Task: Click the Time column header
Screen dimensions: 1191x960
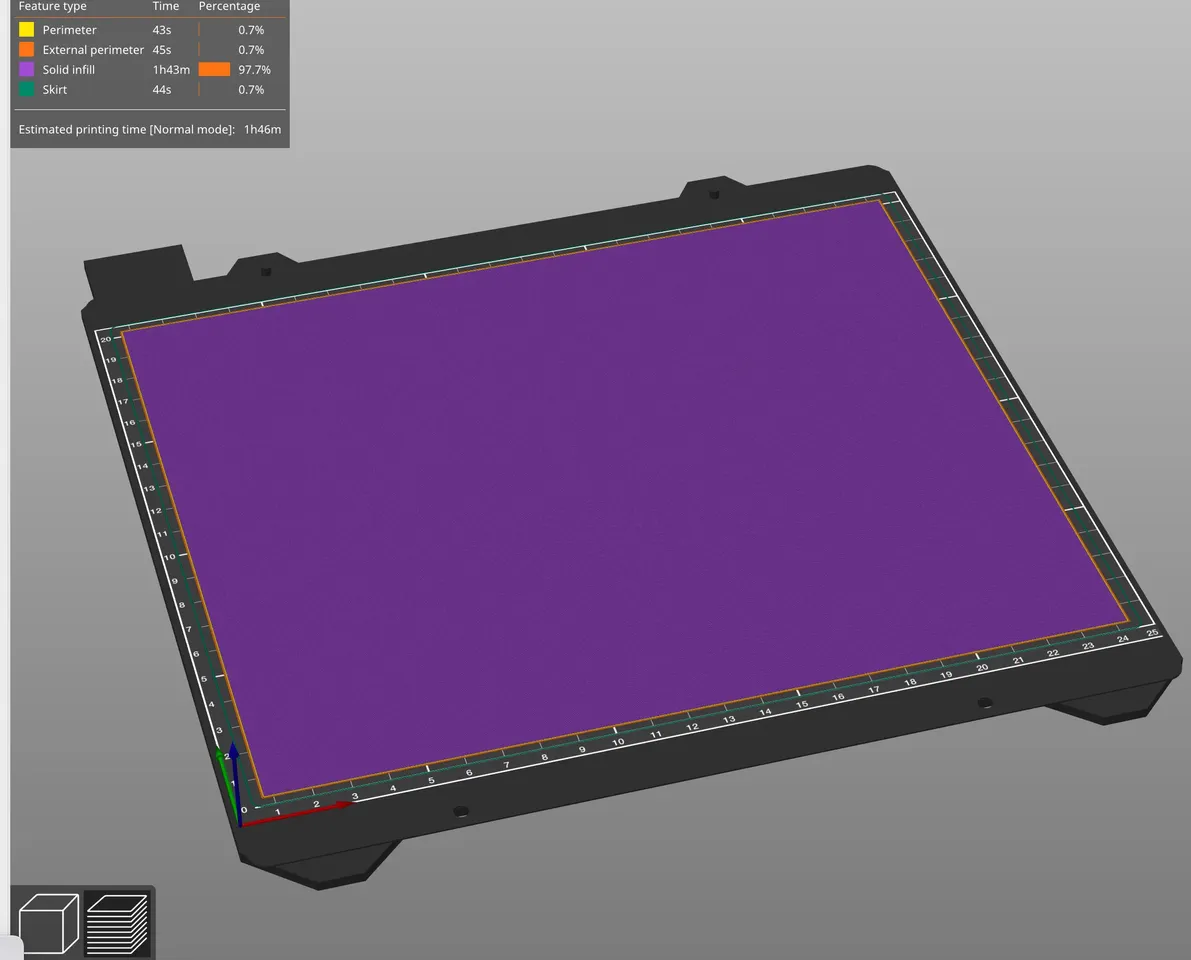Action: click(x=165, y=7)
